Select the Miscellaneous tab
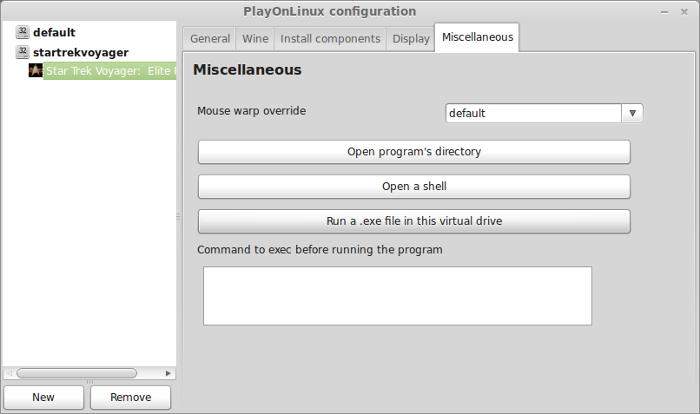This screenshot has height=414, width=700. pos(477,37)
